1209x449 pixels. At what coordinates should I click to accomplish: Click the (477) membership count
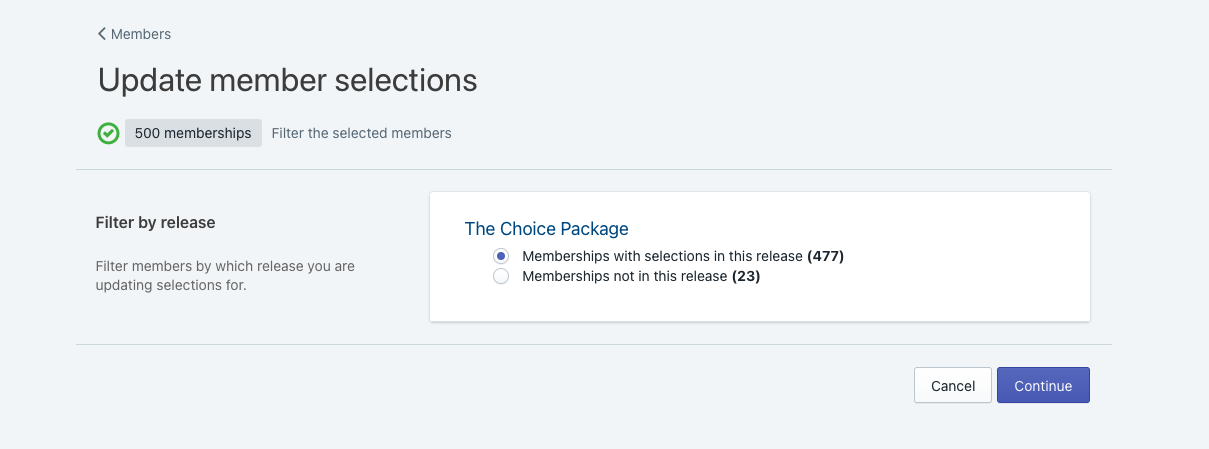[826, 256]
